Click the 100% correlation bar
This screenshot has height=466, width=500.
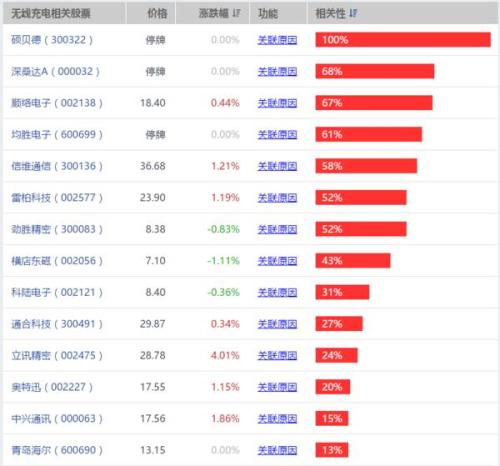[x=403, y=40]
